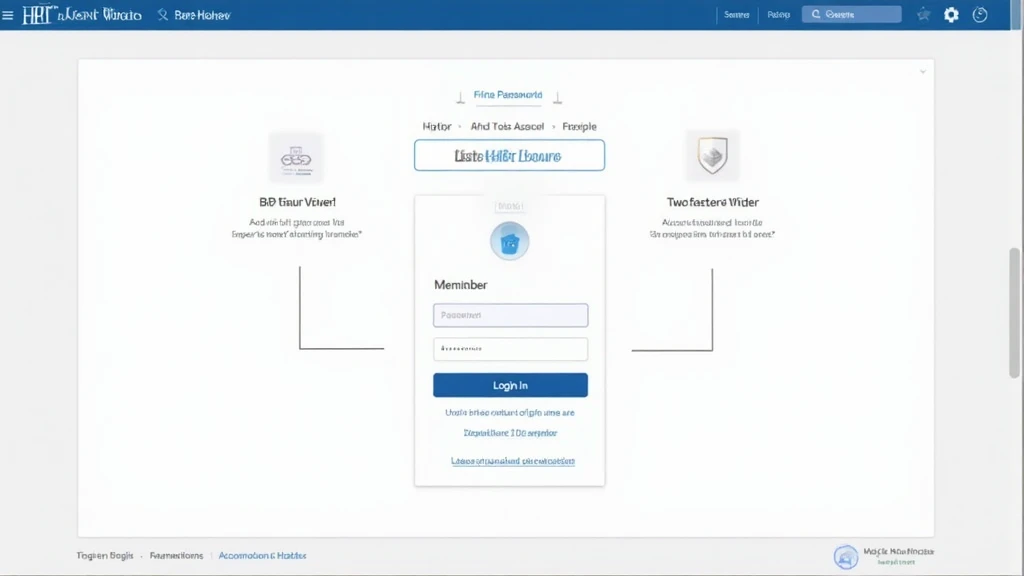1024x576 pixels.
Task: Click the magnifier icon beside Bare Hohev
Action: click(163, 15)
